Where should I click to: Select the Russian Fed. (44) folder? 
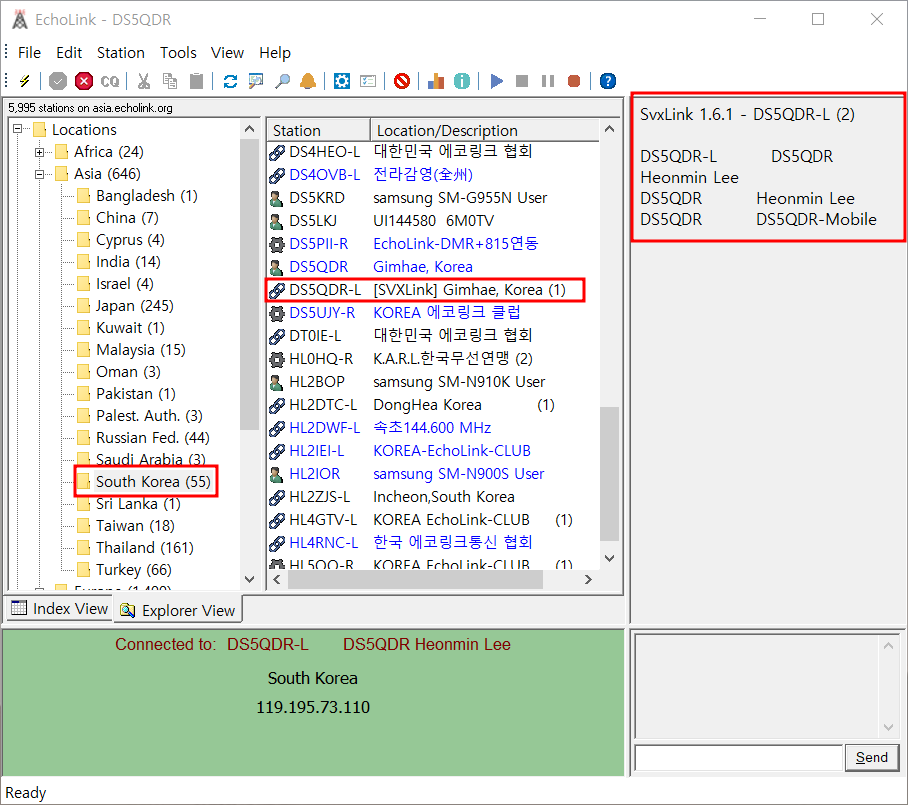coord(152,438)
